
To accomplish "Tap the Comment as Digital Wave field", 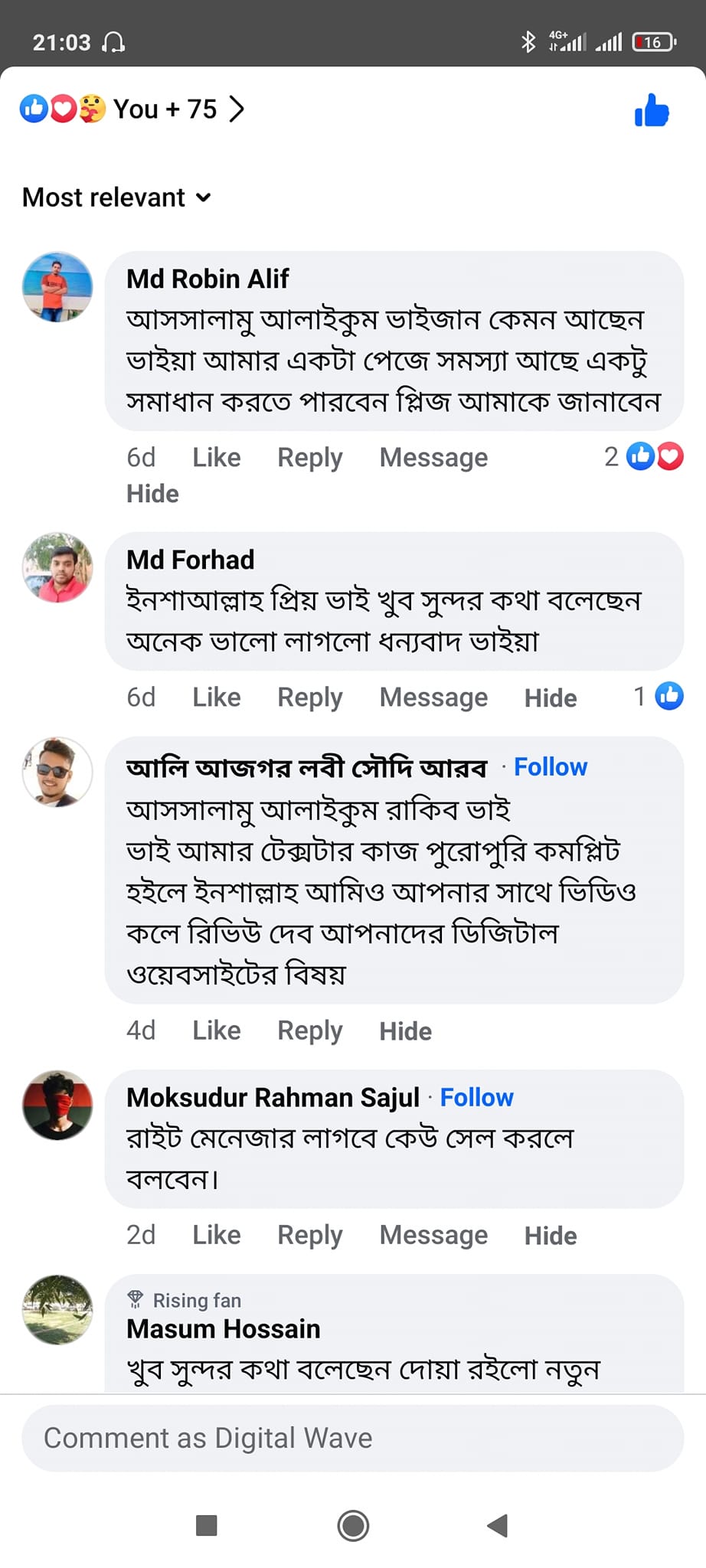I will [352, 1438].
